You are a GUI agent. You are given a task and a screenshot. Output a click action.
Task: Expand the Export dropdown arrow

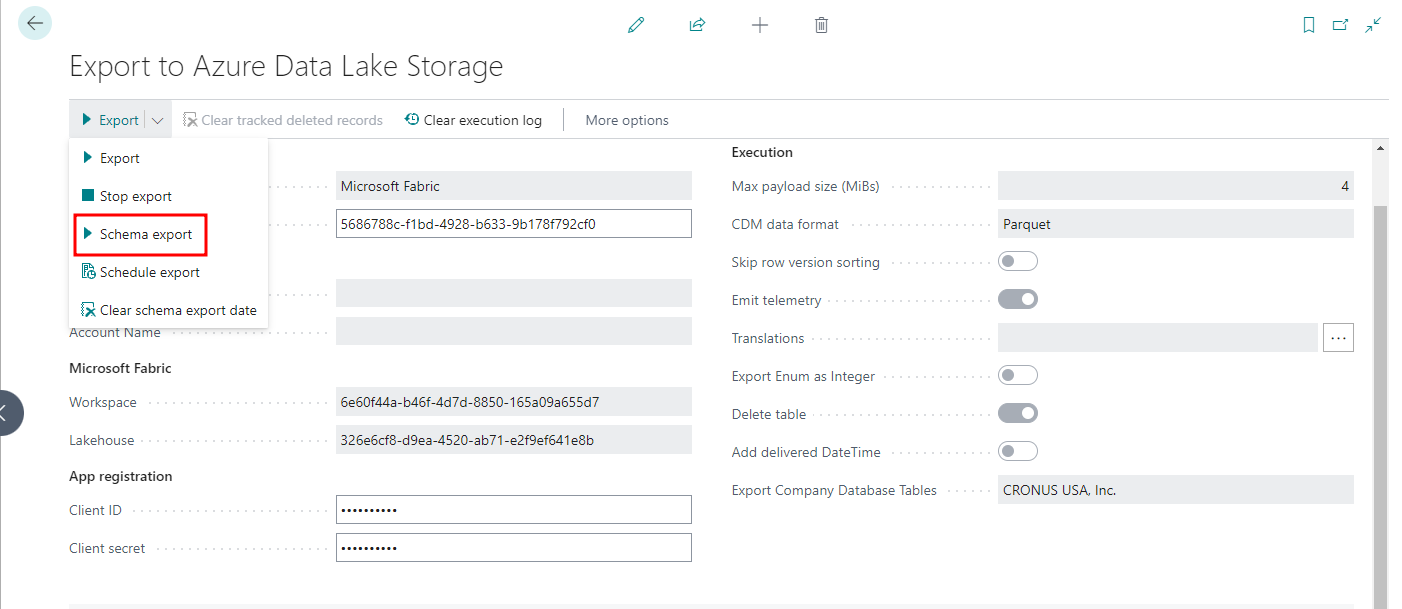click(x=158, y=120)
